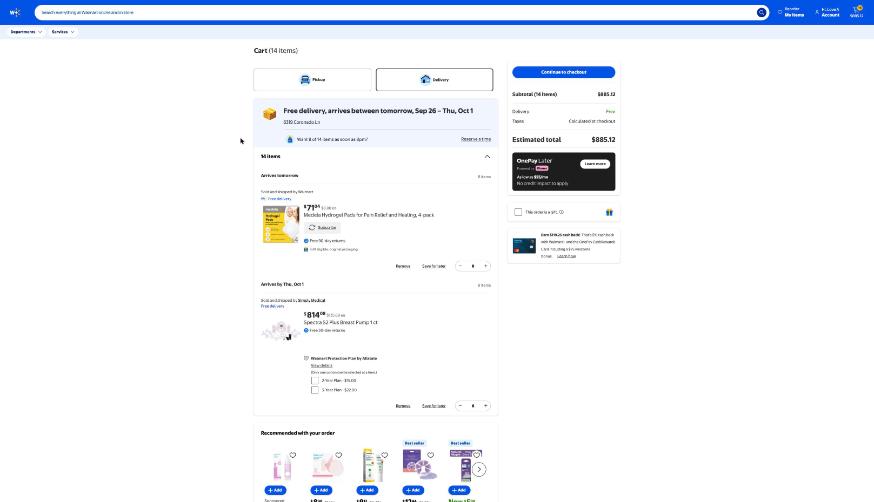Open the cart icon in header
The image size is (874, 502).
(x=857, y=12)
